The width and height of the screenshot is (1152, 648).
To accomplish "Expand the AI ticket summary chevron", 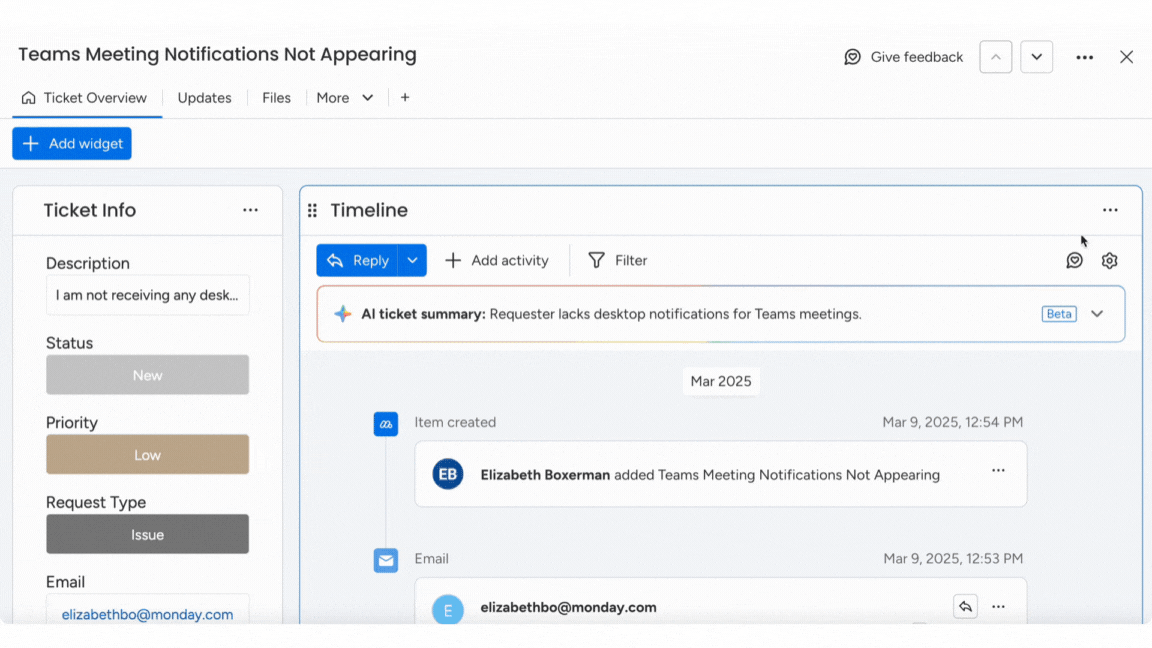I will click(1097, 314).
